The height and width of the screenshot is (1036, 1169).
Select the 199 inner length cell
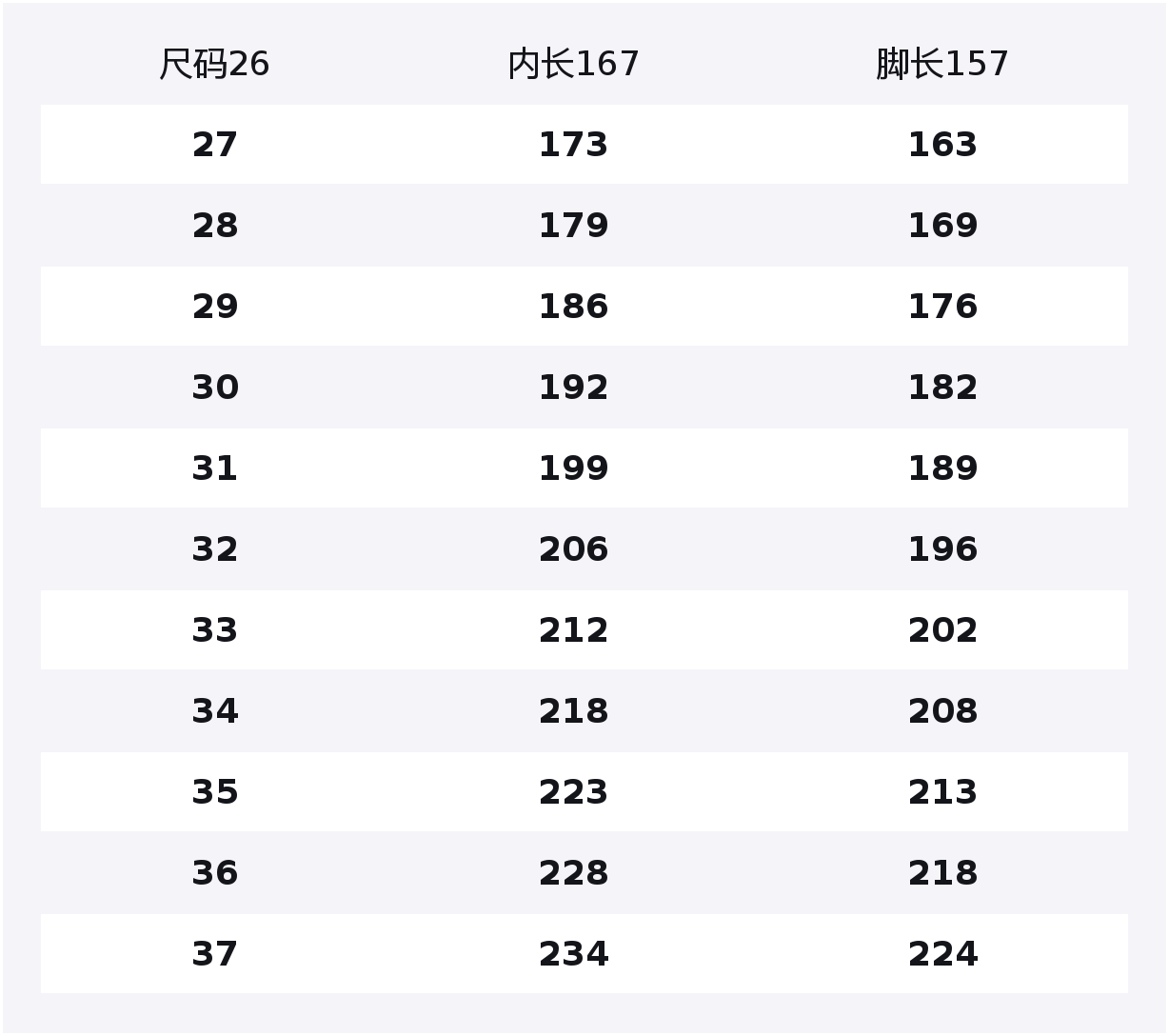(574, 468)
